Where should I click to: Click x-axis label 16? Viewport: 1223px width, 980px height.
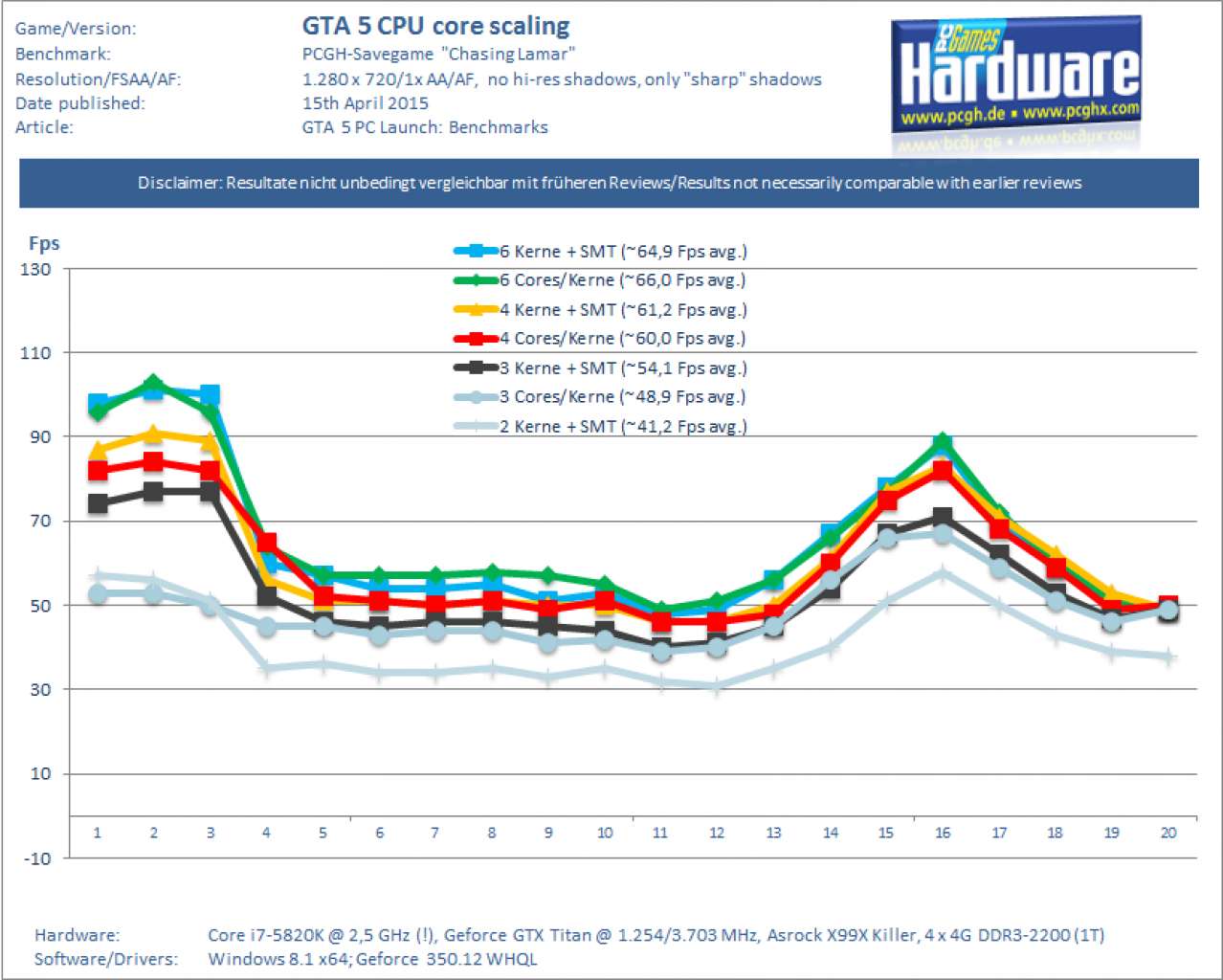(x=943, y=833)
